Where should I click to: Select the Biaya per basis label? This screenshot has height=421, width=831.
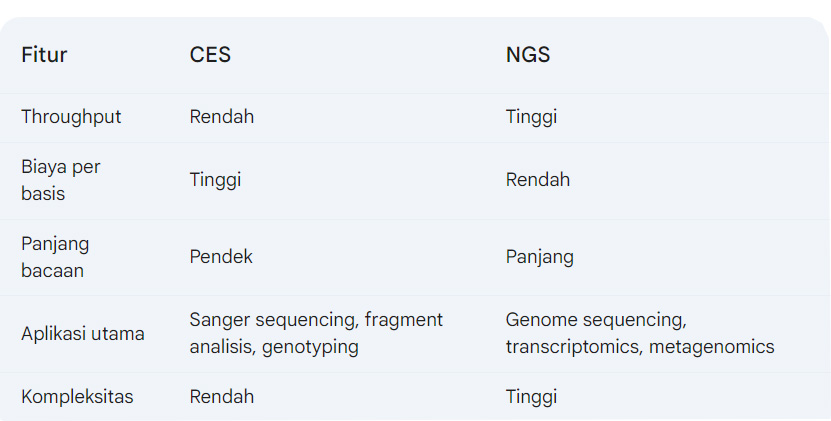point(61,180)
